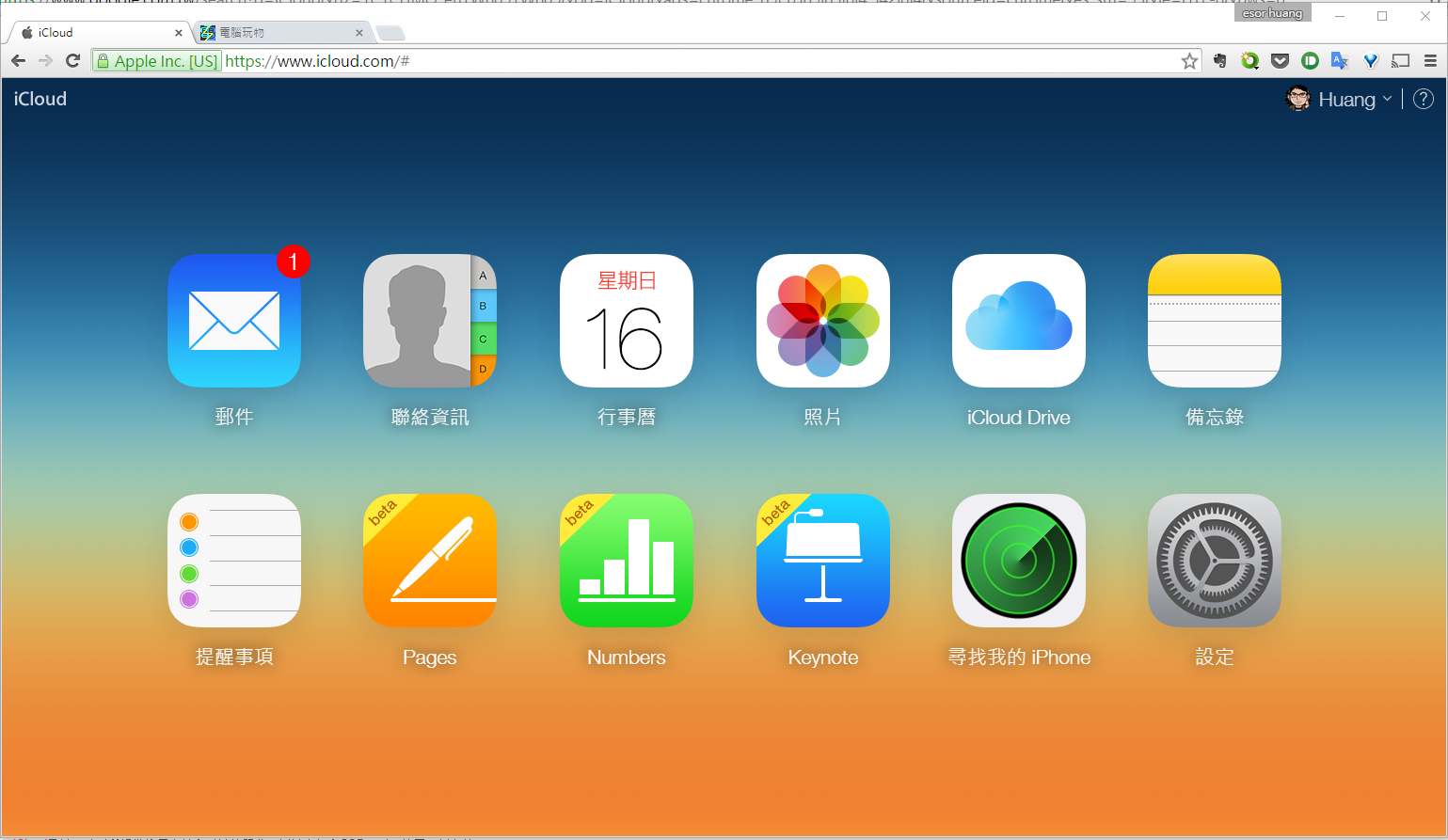Click the 提醒事項 label
Viewport: 1448px width, 840px height.
pyautogui.click(x=234, y=657)
